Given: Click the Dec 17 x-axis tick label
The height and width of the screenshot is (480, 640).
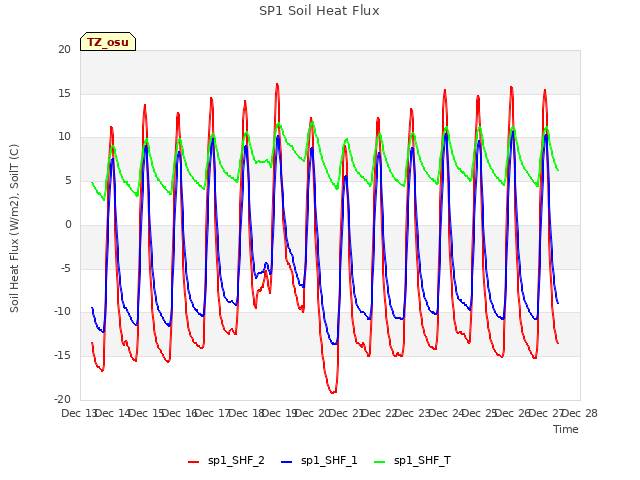Looking at the screenshot, I should coord(215,413).
